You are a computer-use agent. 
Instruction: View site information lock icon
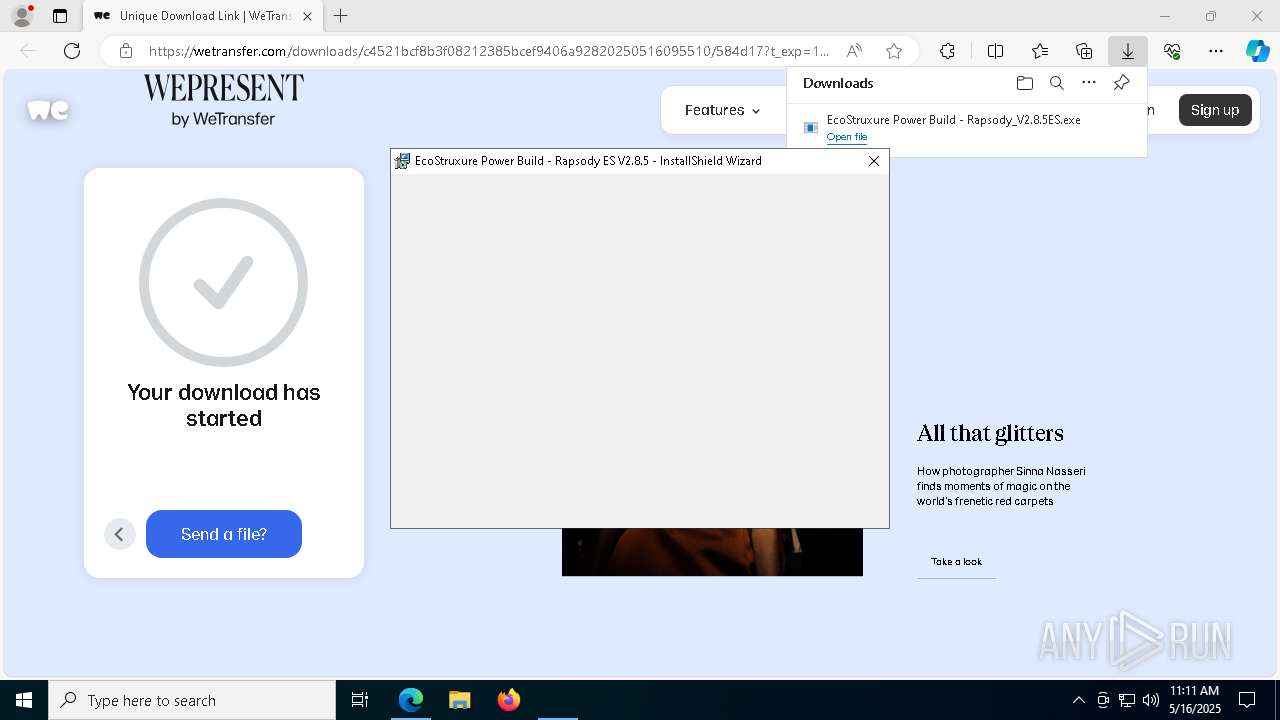point(126,51)
